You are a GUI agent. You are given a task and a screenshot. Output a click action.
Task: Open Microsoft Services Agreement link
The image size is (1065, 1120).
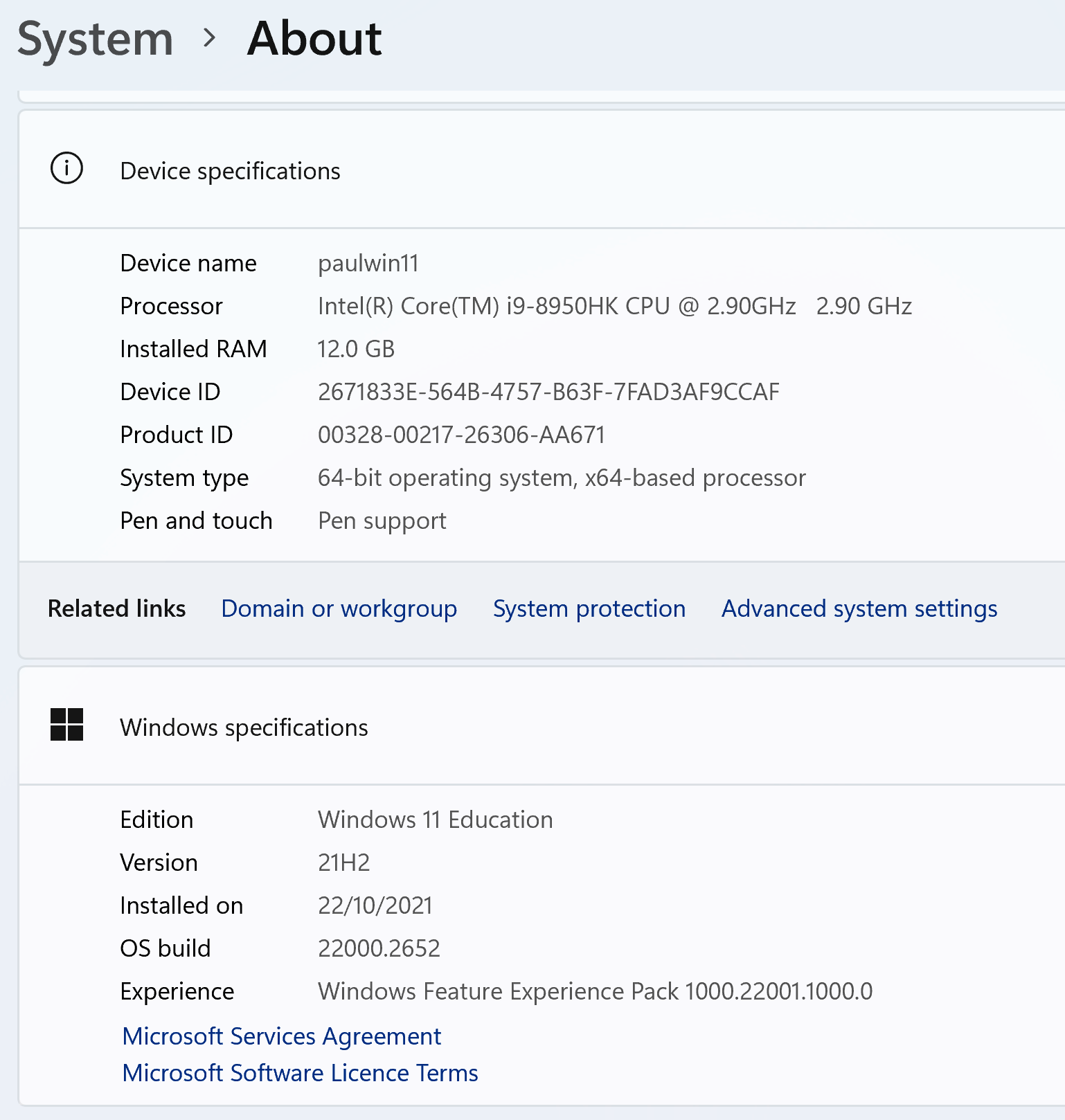click(x=282, y=1036)
